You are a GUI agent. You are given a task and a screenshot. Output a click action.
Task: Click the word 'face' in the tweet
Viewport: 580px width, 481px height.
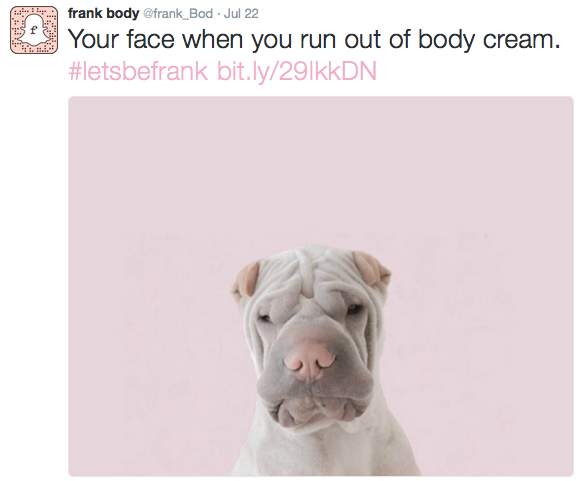[150, 39]
